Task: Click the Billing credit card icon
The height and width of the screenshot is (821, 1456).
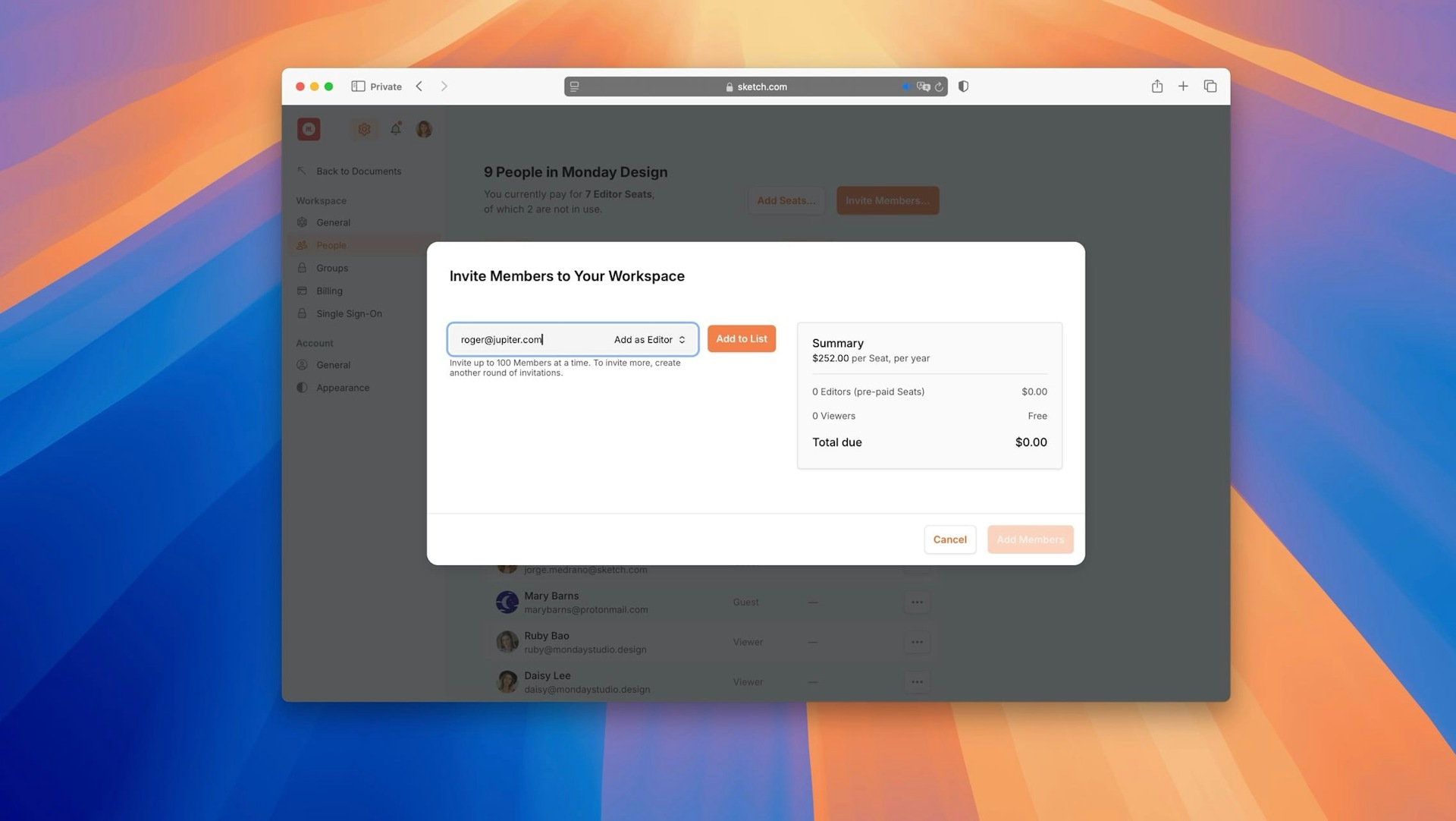Action: [x=303, y=291]
